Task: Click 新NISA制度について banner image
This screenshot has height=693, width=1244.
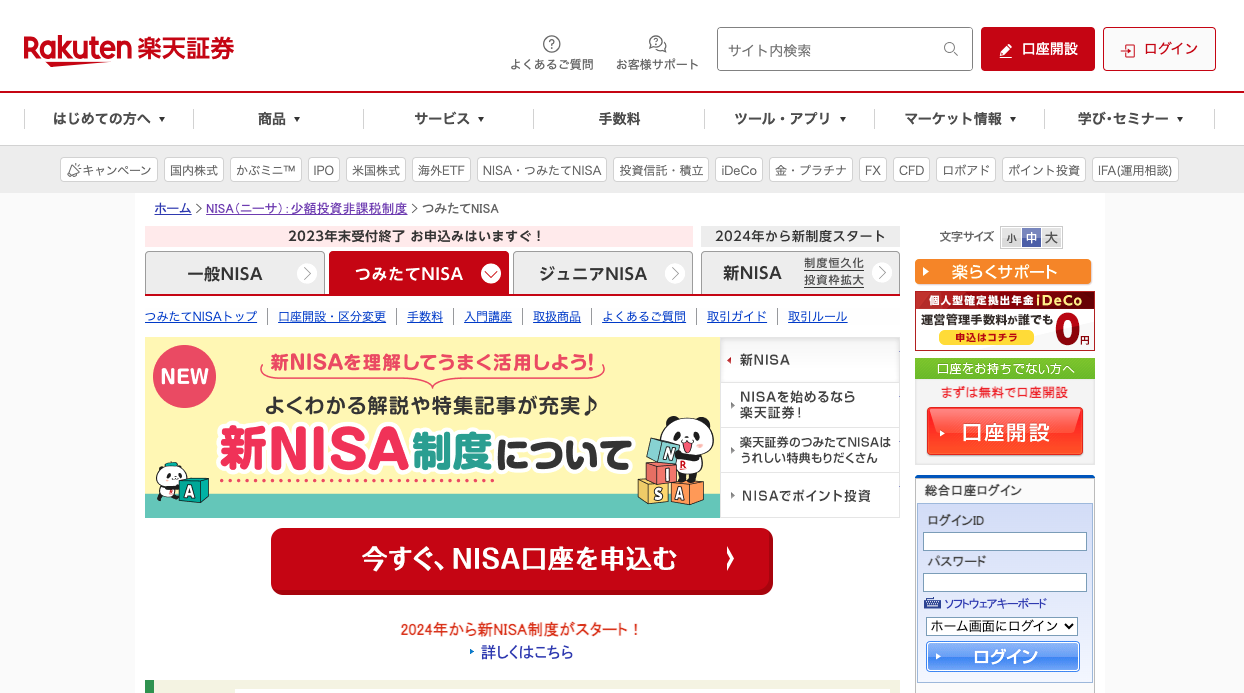Action: (432, 427)
